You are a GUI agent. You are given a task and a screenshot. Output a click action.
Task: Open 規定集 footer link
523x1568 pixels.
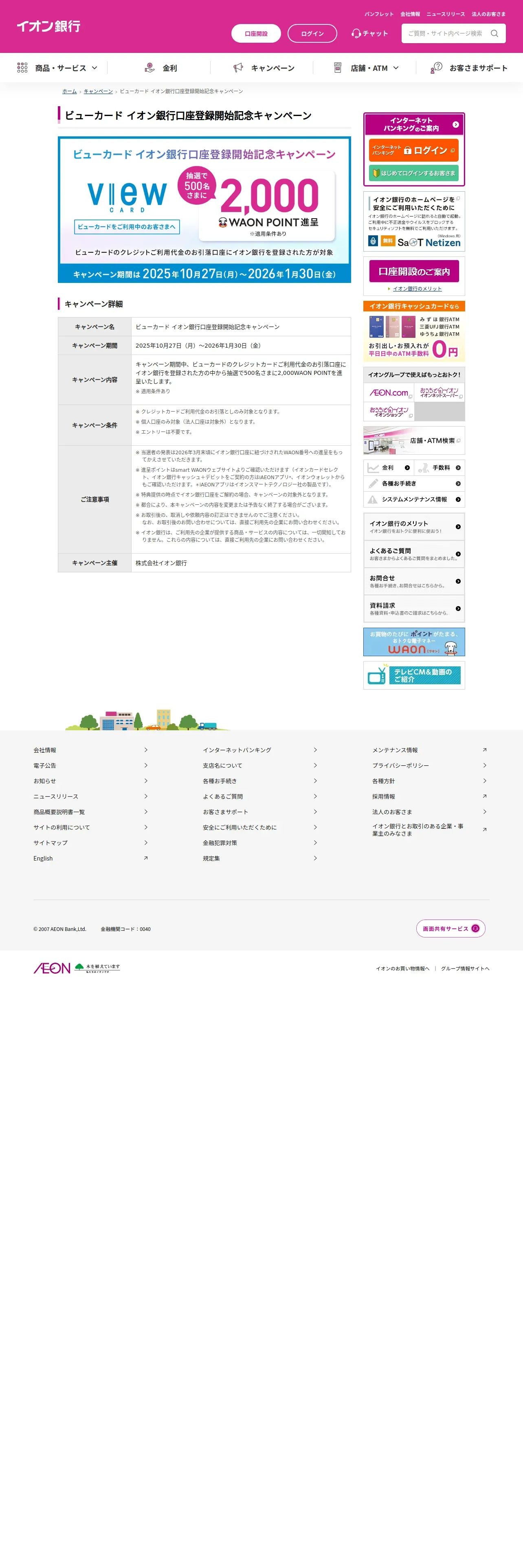click(211, 858)
